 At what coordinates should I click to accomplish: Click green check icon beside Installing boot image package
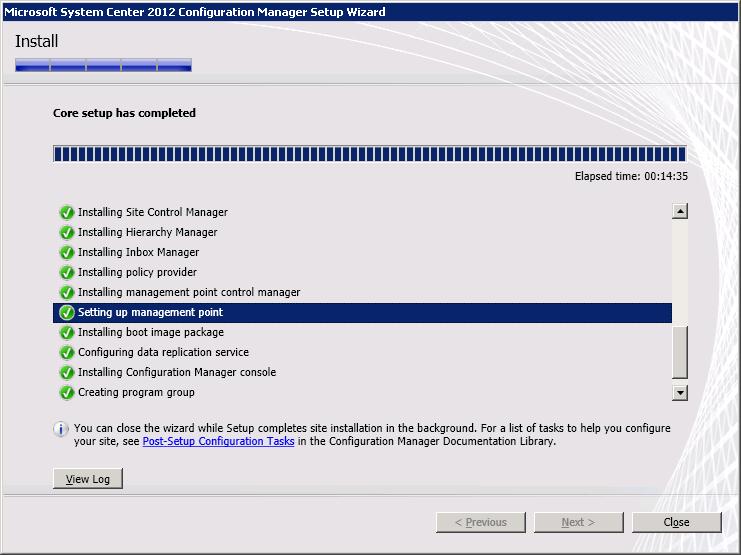click(x=67, y=332)
